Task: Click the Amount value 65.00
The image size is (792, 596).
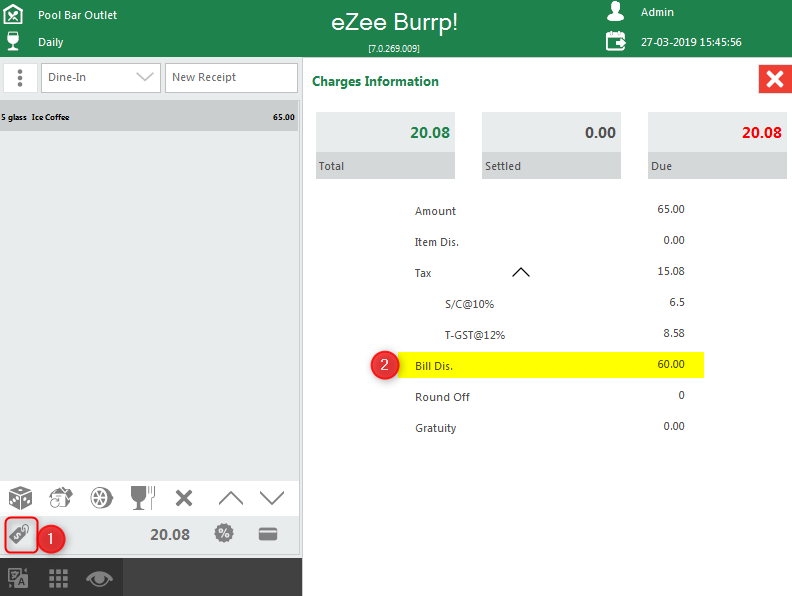Action: (671, 209)
